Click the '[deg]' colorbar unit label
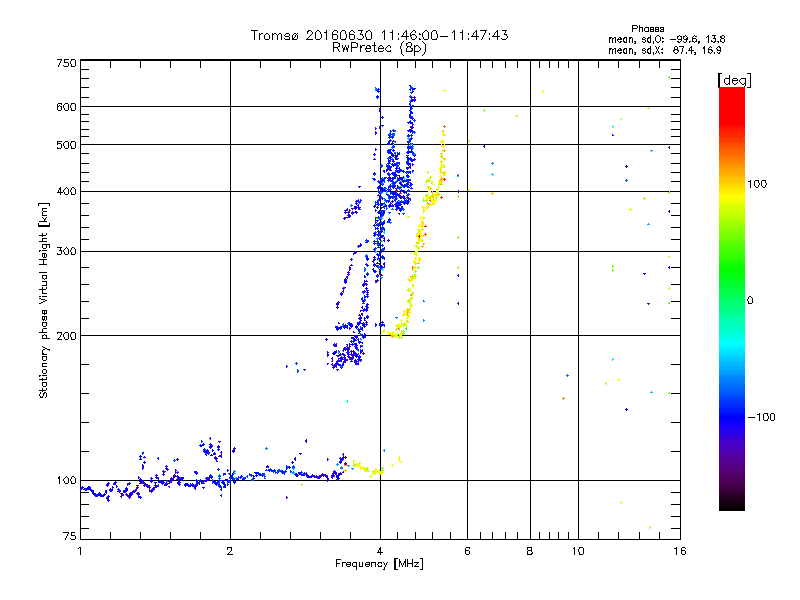This screenshot has height=600, width=800. pos(734,80)
